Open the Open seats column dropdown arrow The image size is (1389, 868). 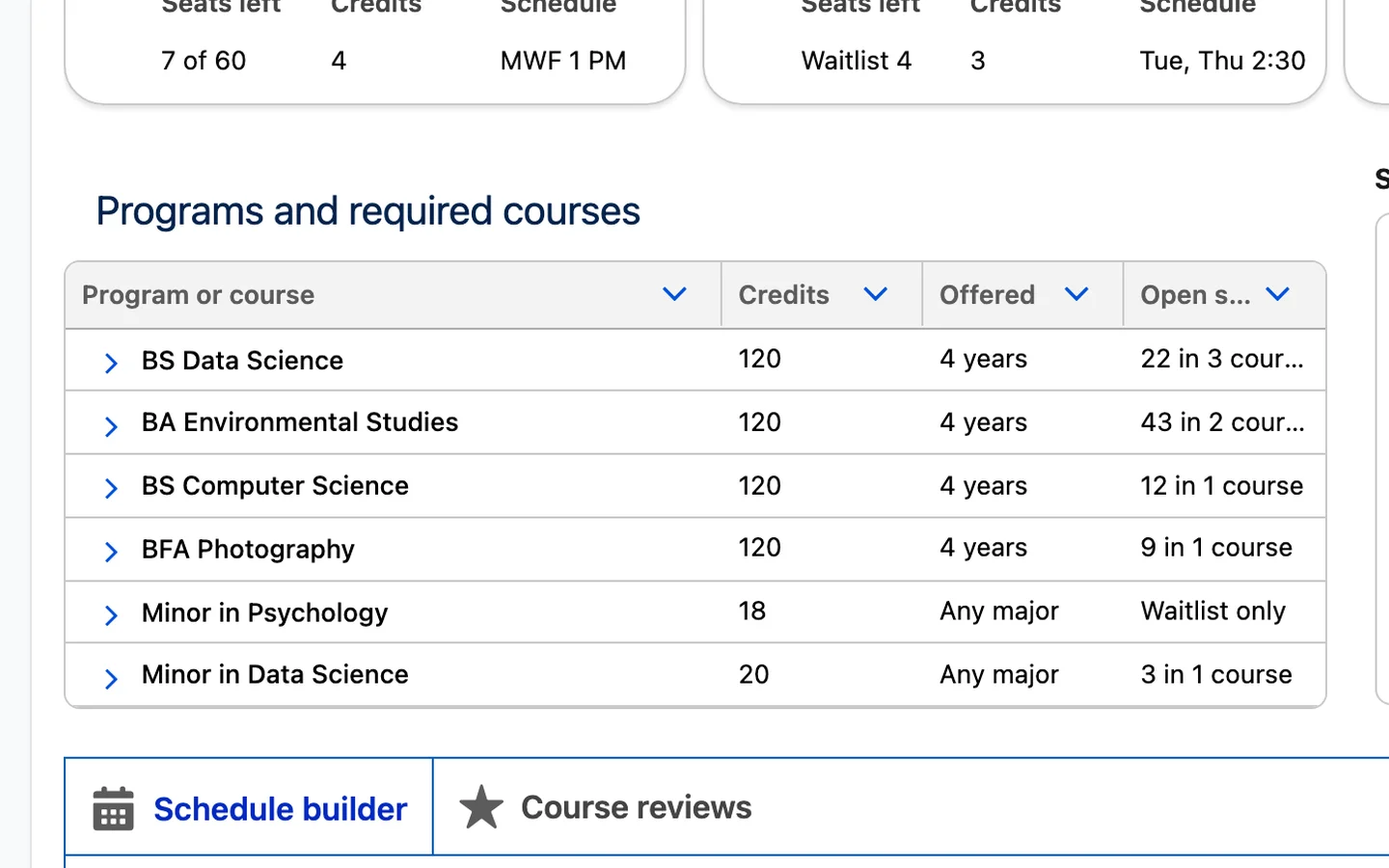(x=1278, y=294)
